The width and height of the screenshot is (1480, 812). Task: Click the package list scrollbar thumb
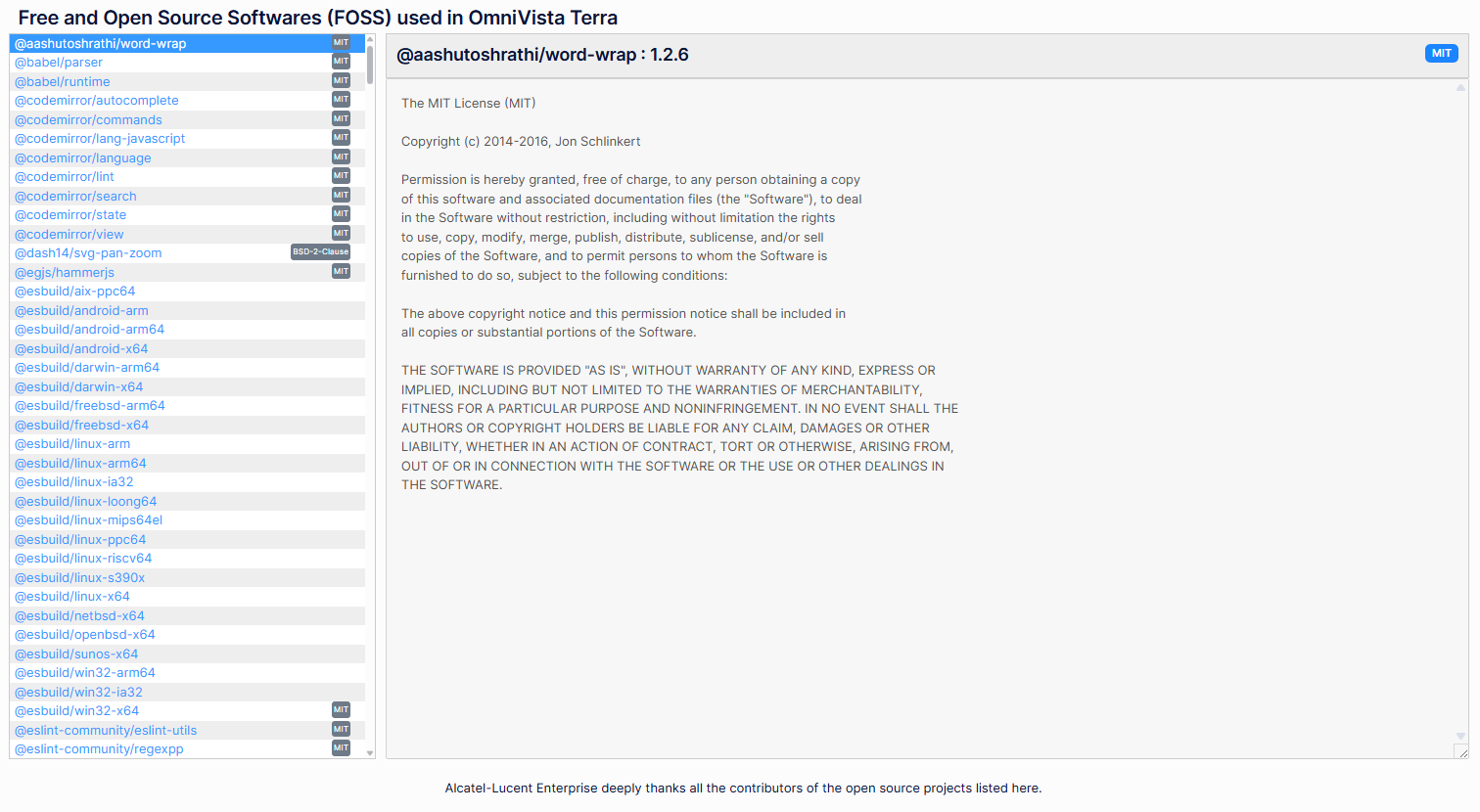(370, 64)
